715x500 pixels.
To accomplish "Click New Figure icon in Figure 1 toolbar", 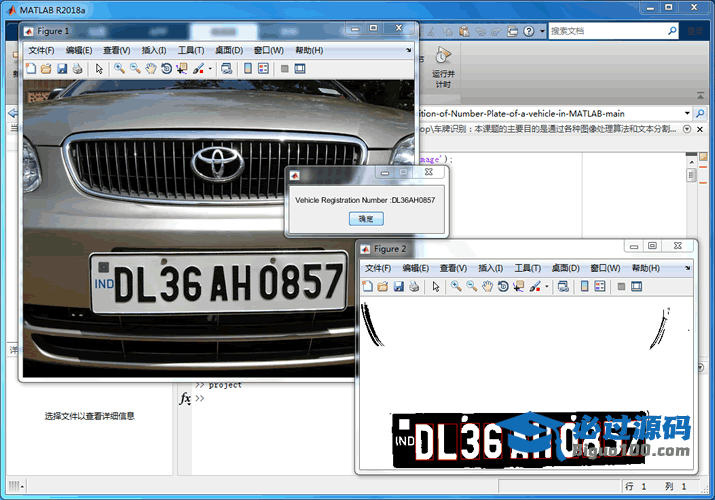I will [31, 69].
